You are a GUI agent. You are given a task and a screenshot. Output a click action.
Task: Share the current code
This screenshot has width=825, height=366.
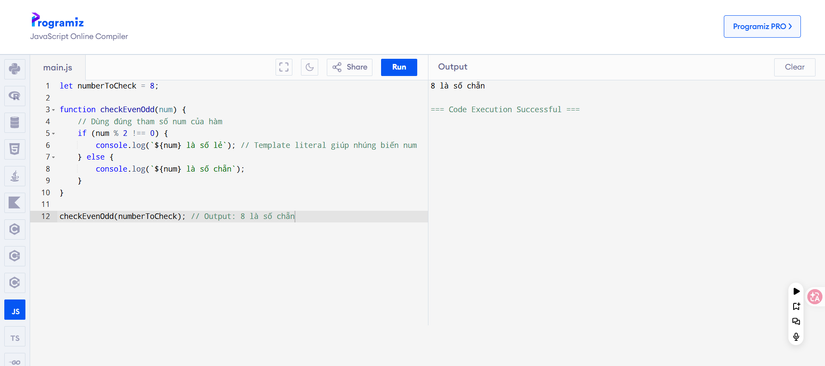point(350,67)
